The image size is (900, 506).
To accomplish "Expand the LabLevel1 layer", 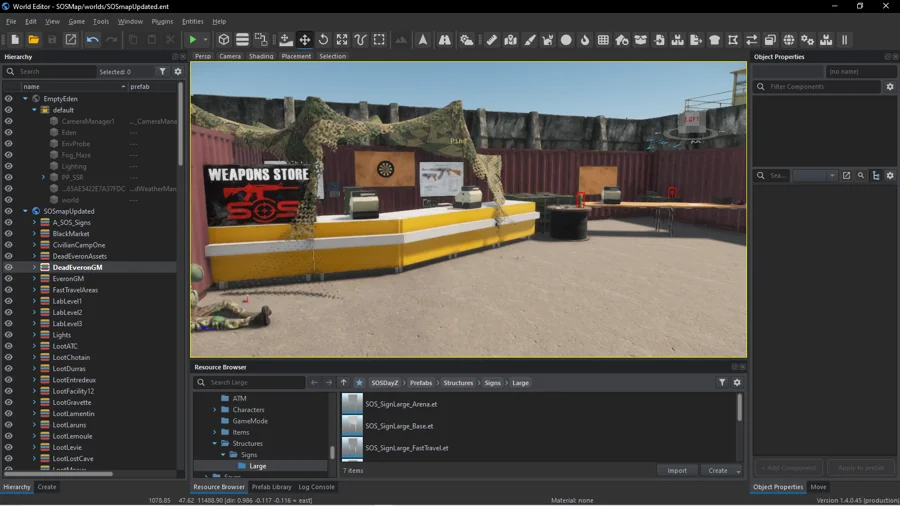I will tap(34, 301).
